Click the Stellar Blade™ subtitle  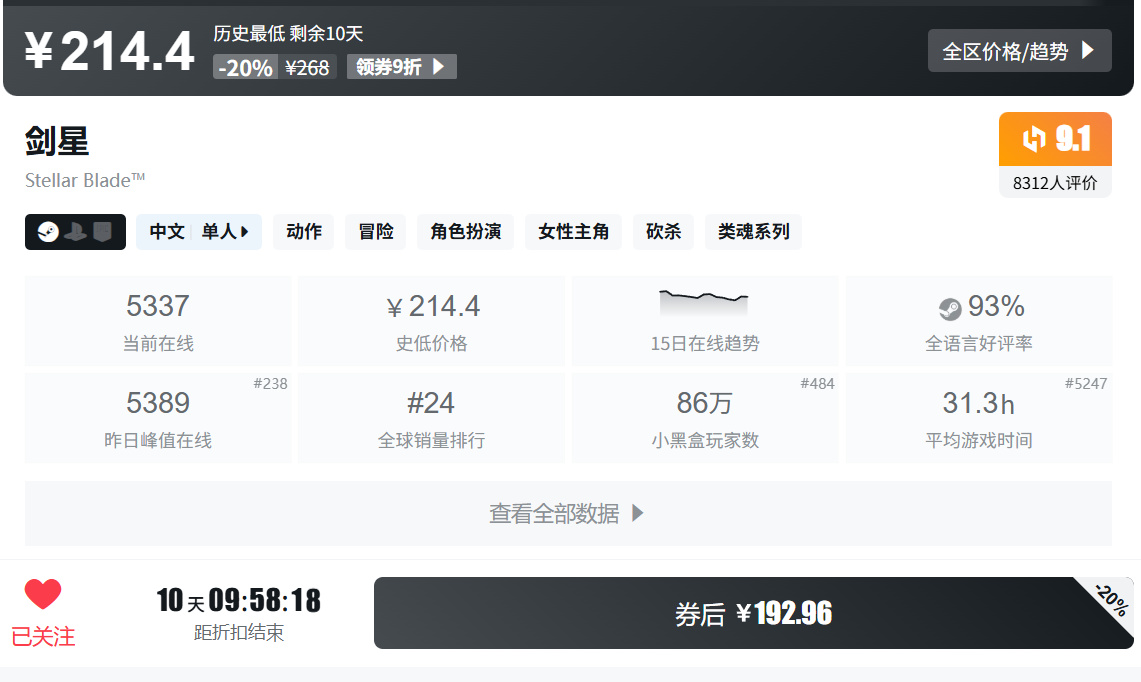pyautogui.click(x=85, y=181)
